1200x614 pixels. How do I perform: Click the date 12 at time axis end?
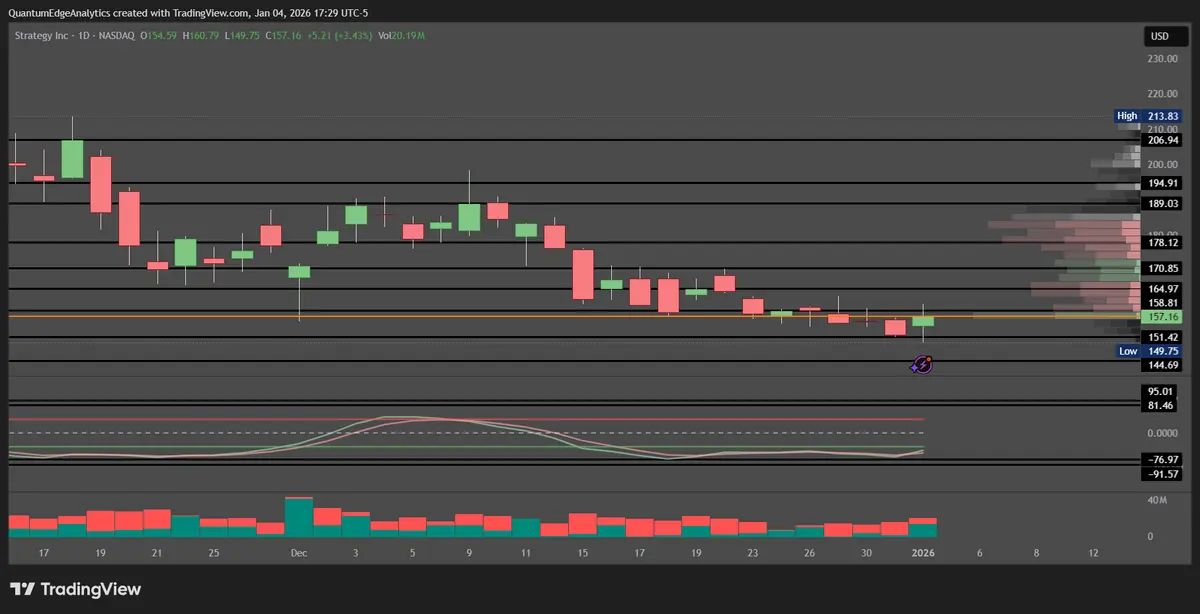(1093, 552)
